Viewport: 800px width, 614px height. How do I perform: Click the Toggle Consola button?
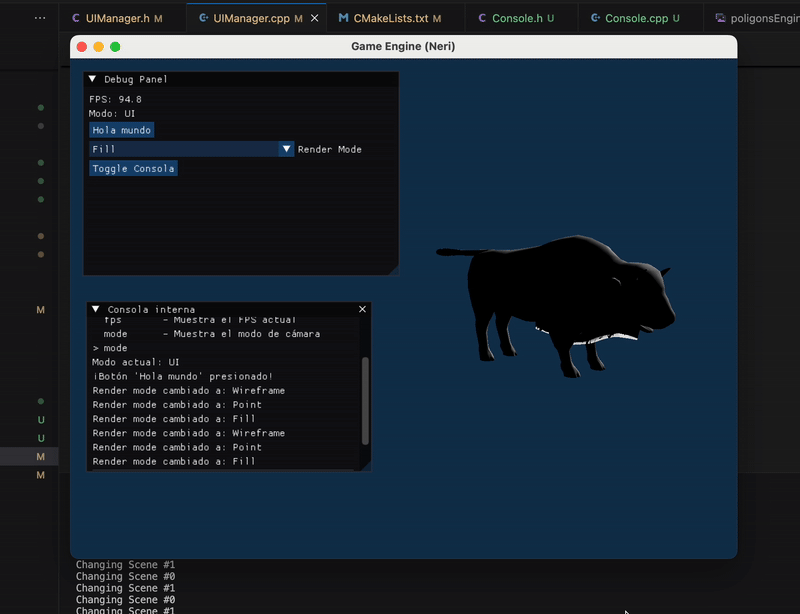tap(133, 169)
